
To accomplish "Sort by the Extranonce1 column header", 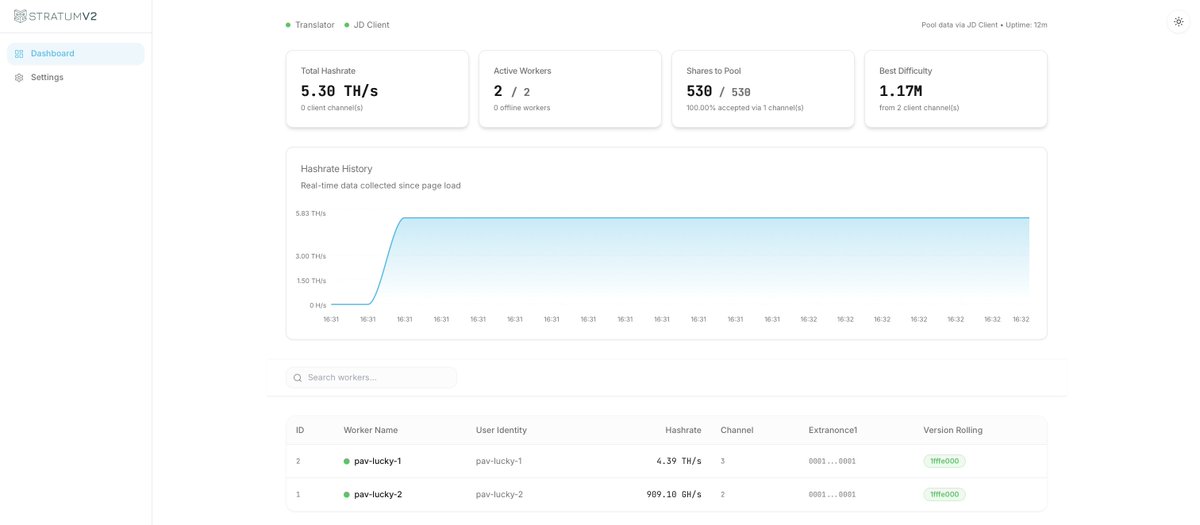I will tap(833, 430).
